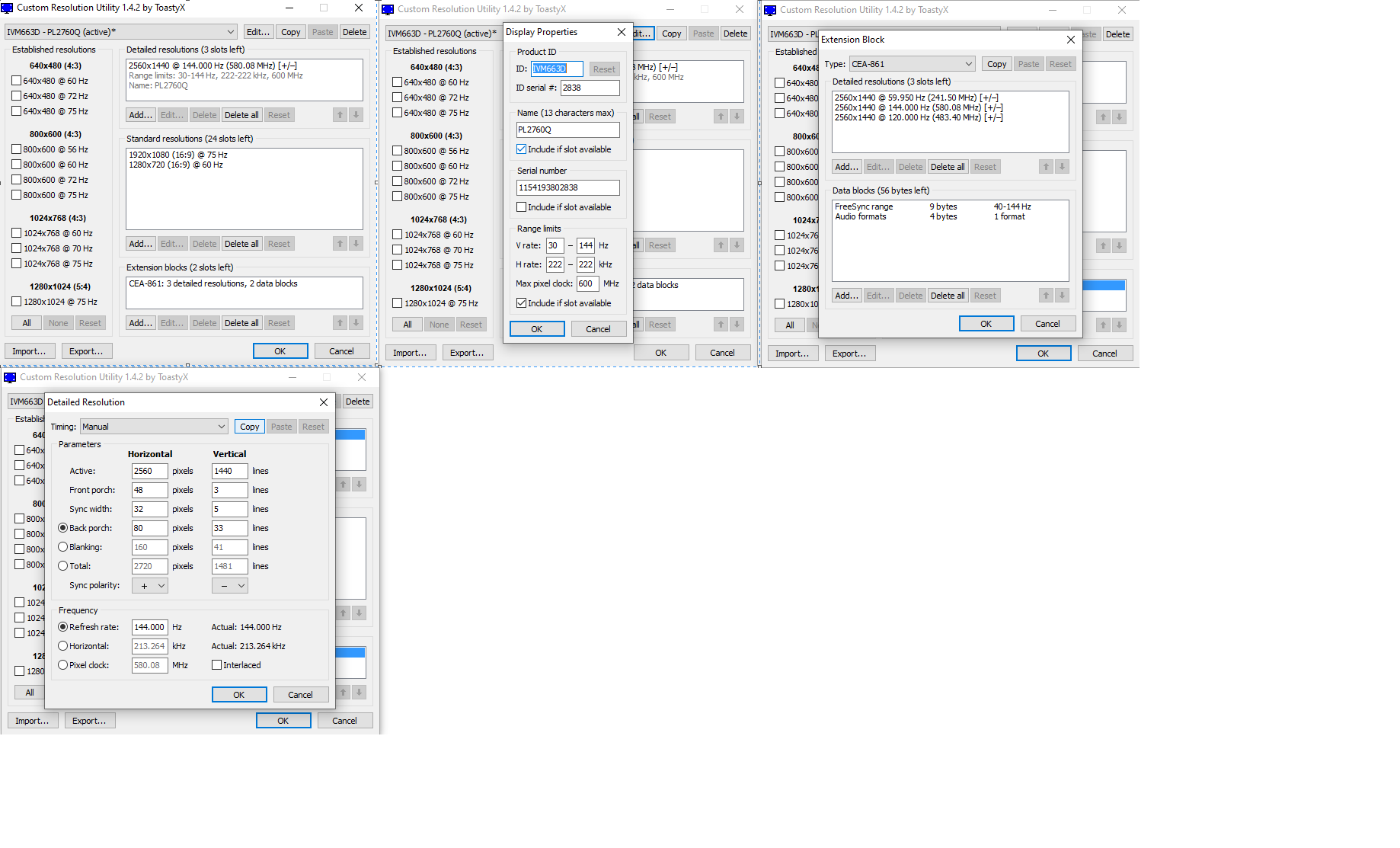Screen dimensions: 1400x848
Task: Click the Serial number field 1154193802838
Action: 568,187
